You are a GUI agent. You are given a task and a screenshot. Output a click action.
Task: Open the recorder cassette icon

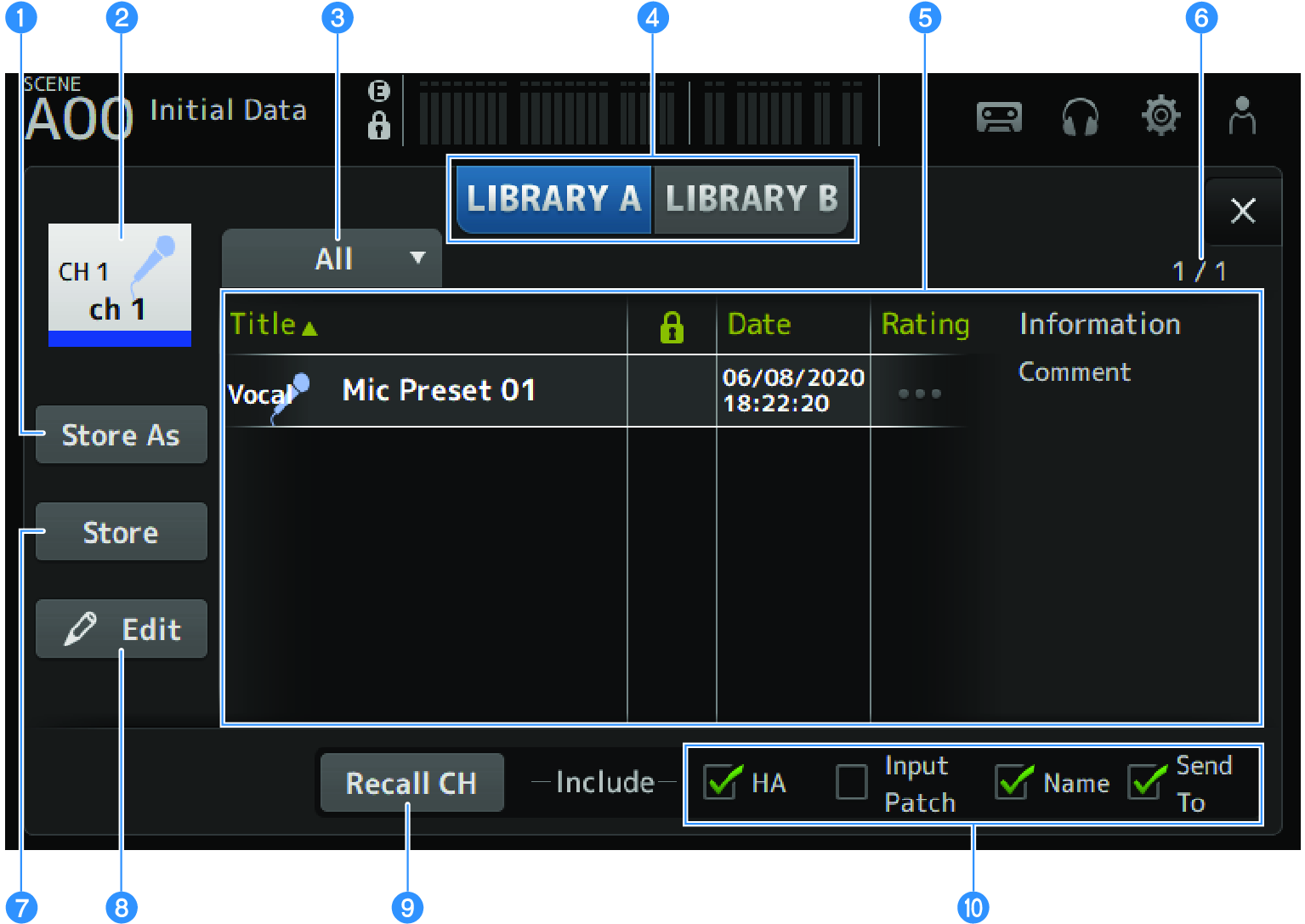point(999,117)
